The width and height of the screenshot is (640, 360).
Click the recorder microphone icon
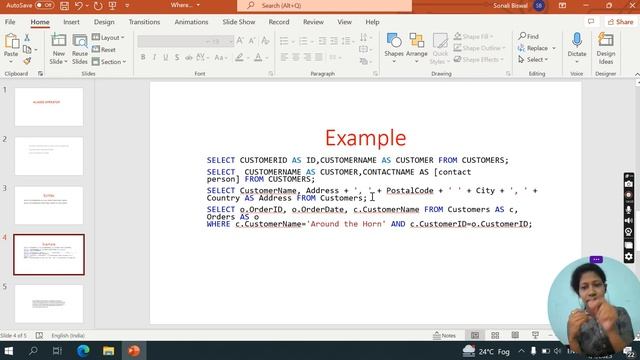pos(629,209)
